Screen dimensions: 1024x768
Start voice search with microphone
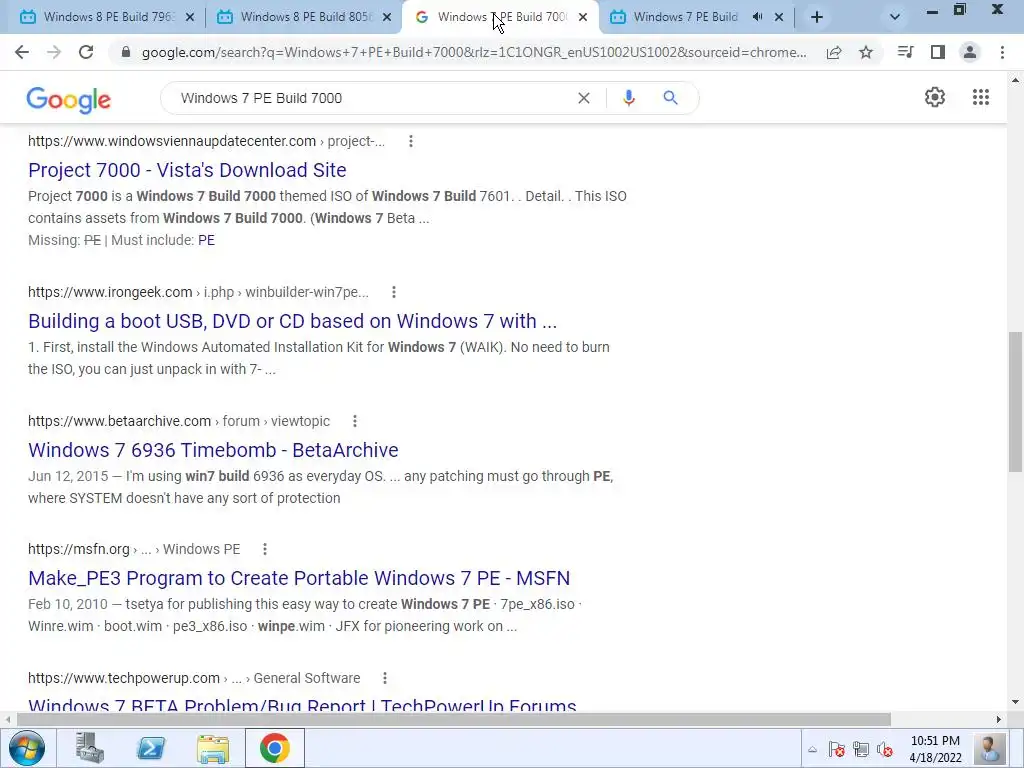point(628,98)
